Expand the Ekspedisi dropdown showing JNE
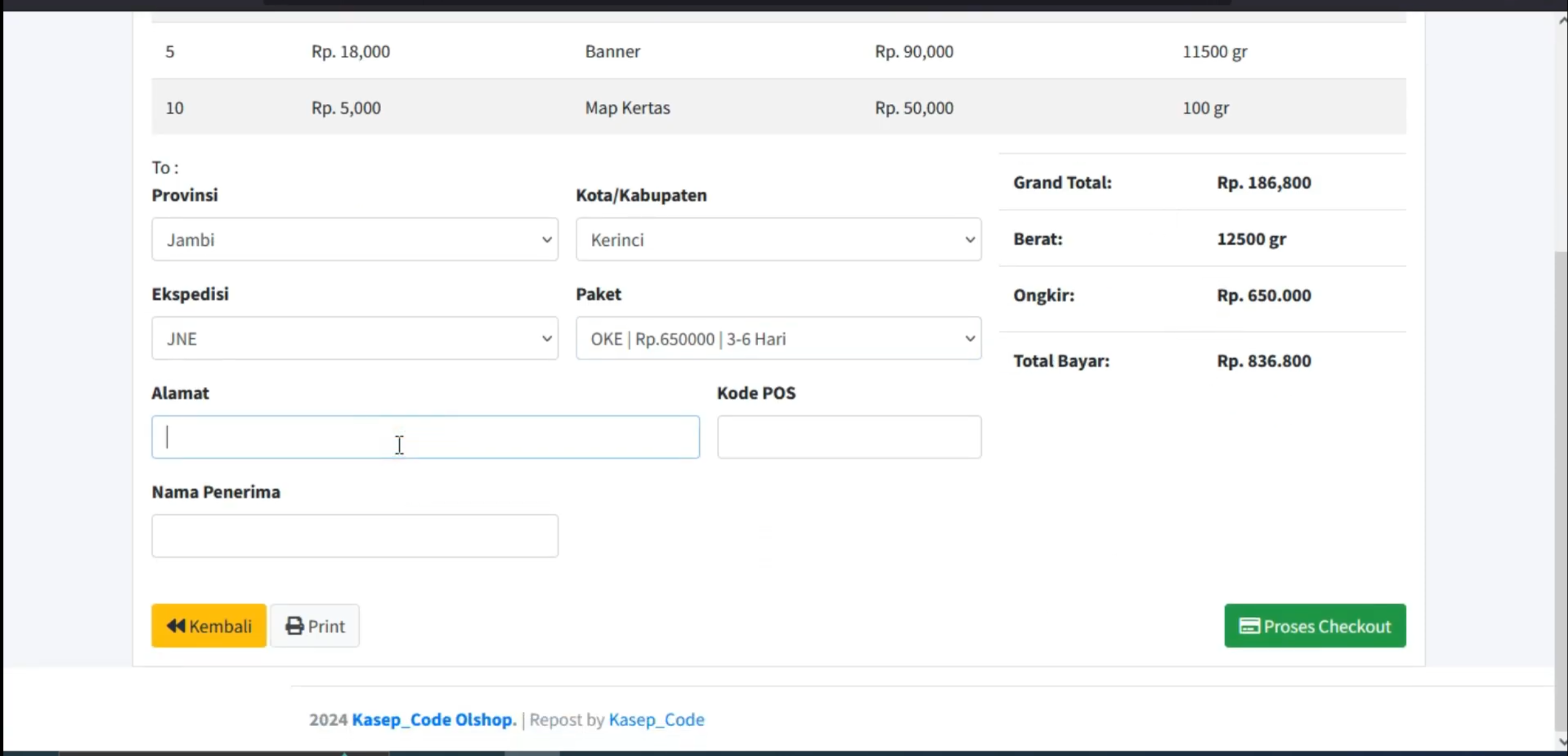 (355, 338)
